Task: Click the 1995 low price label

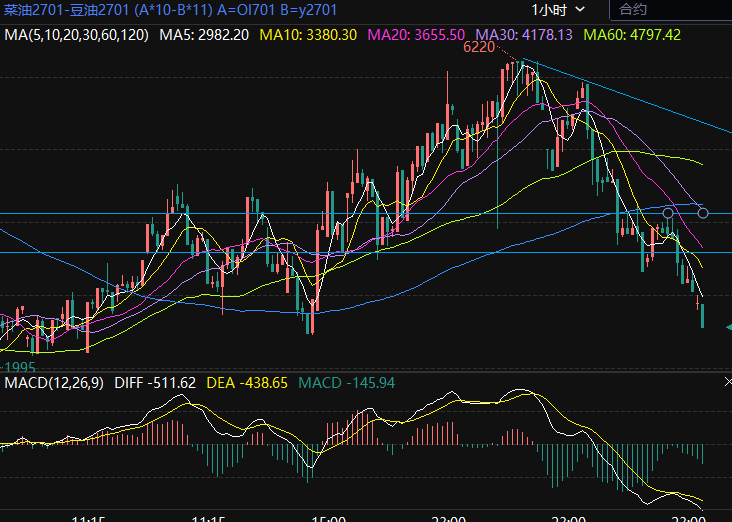Action: [x=19, y=367]
